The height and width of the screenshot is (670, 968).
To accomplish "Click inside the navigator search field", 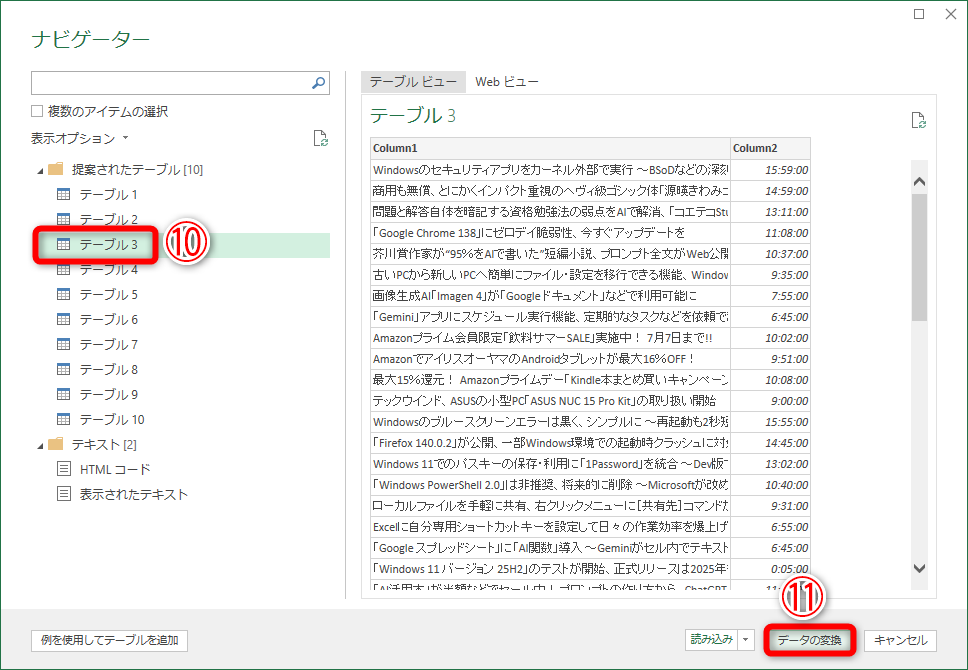I will tap(170, 83).
